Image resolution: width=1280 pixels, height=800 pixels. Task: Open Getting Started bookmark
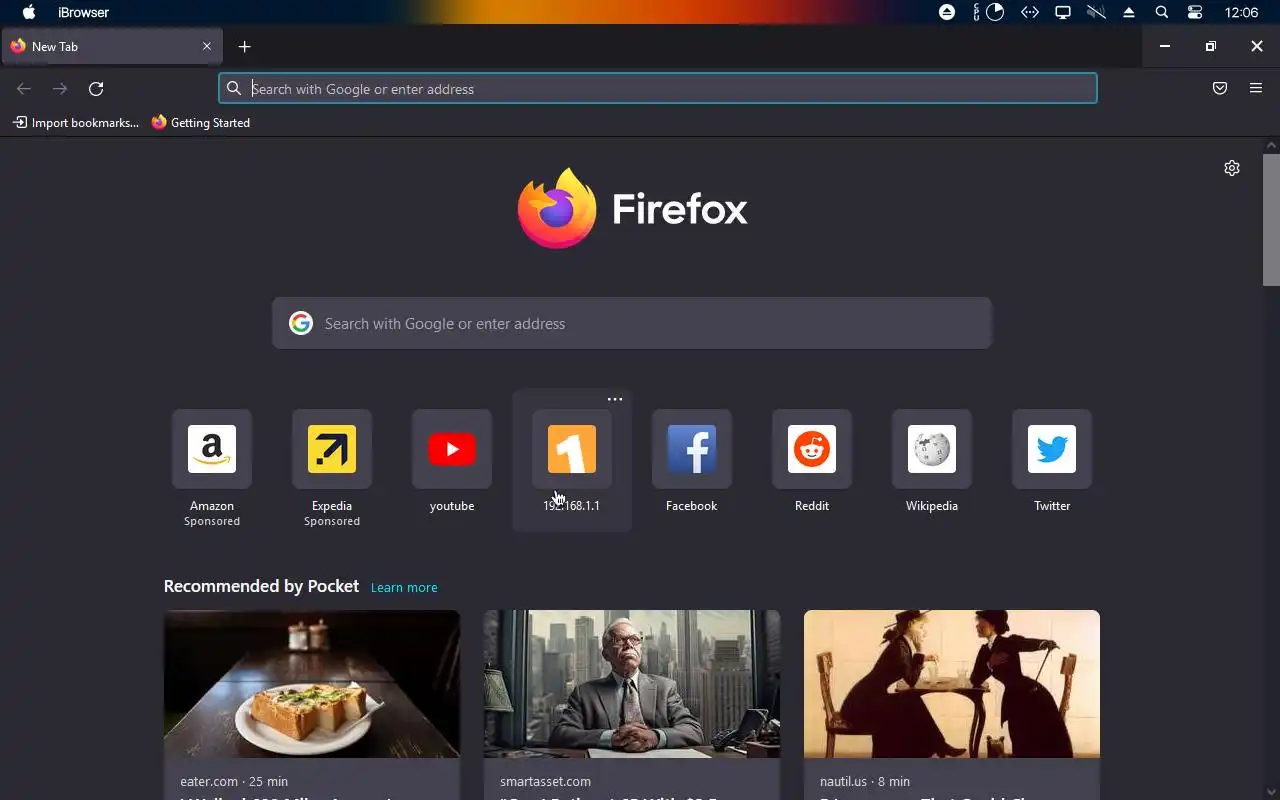[201, 122]
